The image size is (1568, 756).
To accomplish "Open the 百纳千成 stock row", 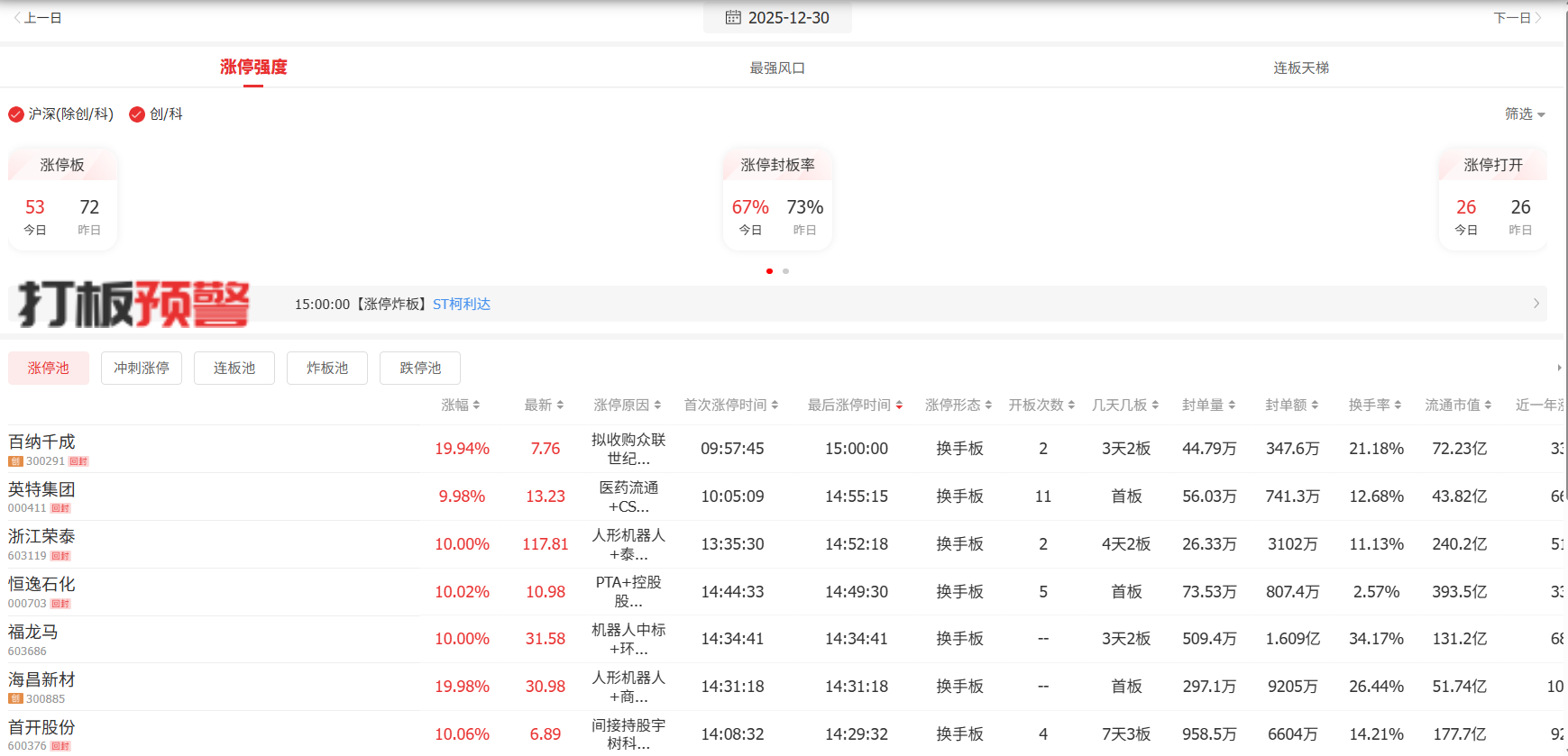I will tap(42, 442).
